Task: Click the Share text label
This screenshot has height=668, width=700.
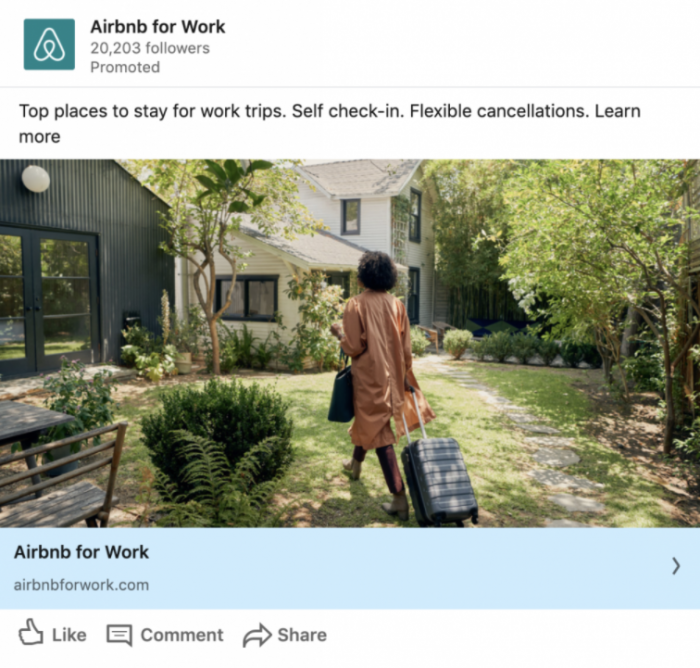Action: pos(302,635)
